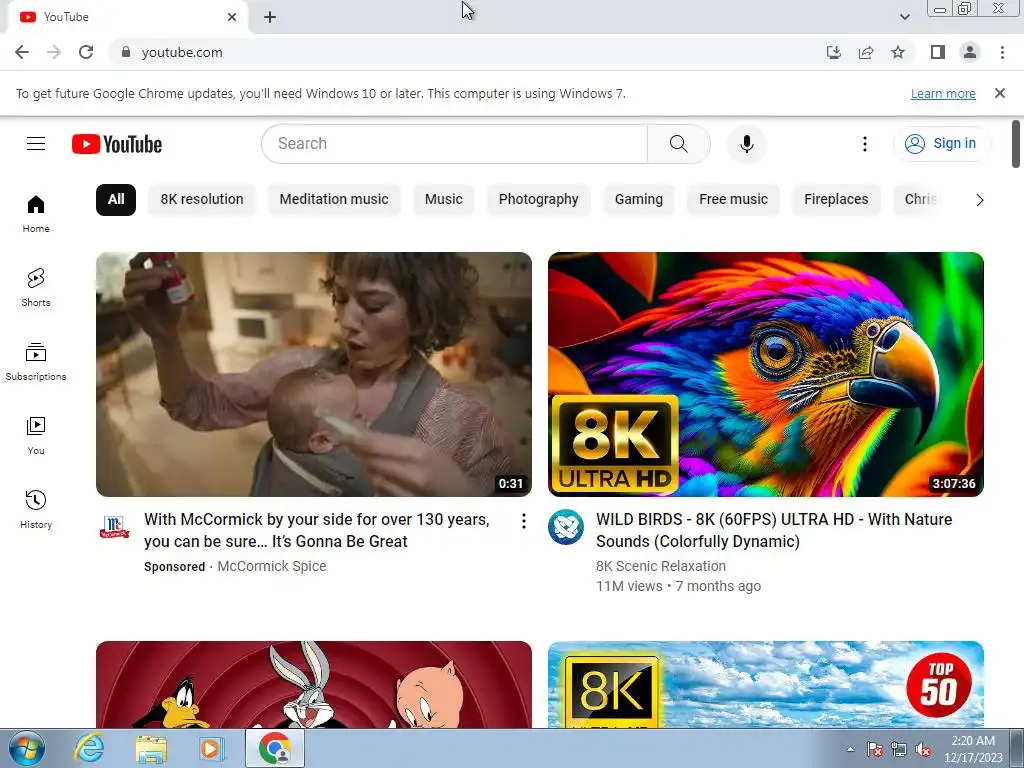The height and width of the screenshot is (768, 1024).
Task: Open Subscriptions from sidebar
Action: [x=36, y=362]
